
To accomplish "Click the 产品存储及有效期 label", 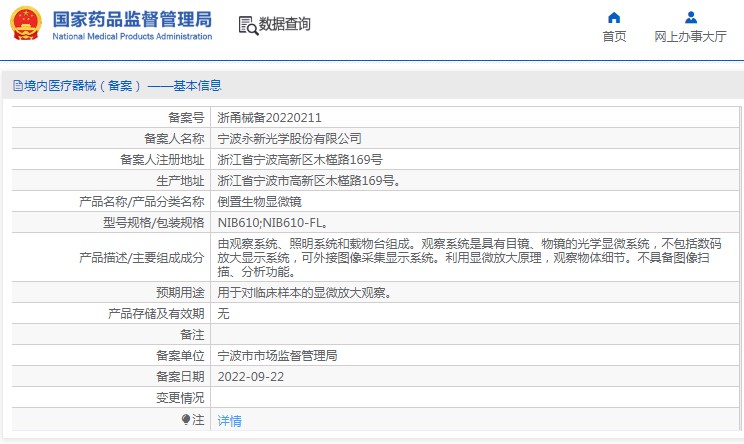I will tap(156, 314).
